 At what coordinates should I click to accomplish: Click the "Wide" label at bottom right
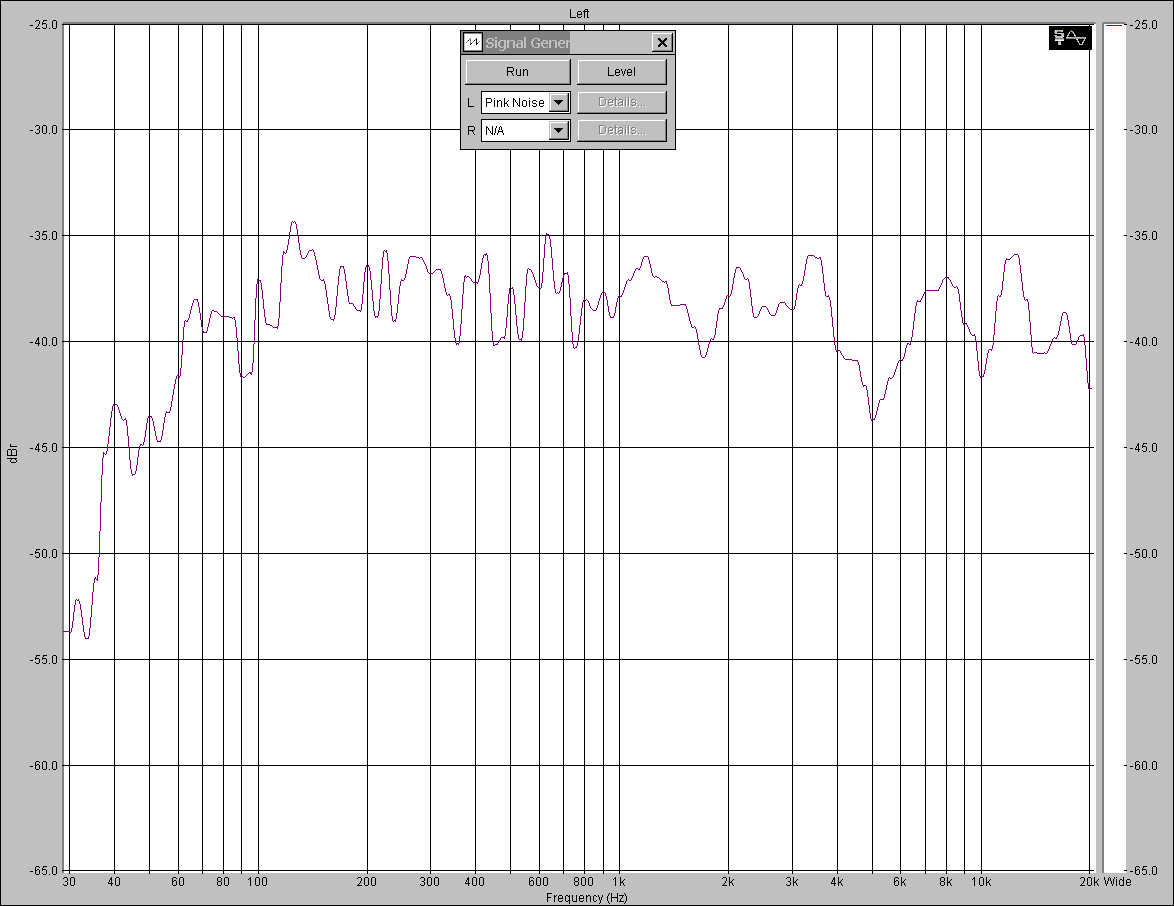(x=1117, y=882)
